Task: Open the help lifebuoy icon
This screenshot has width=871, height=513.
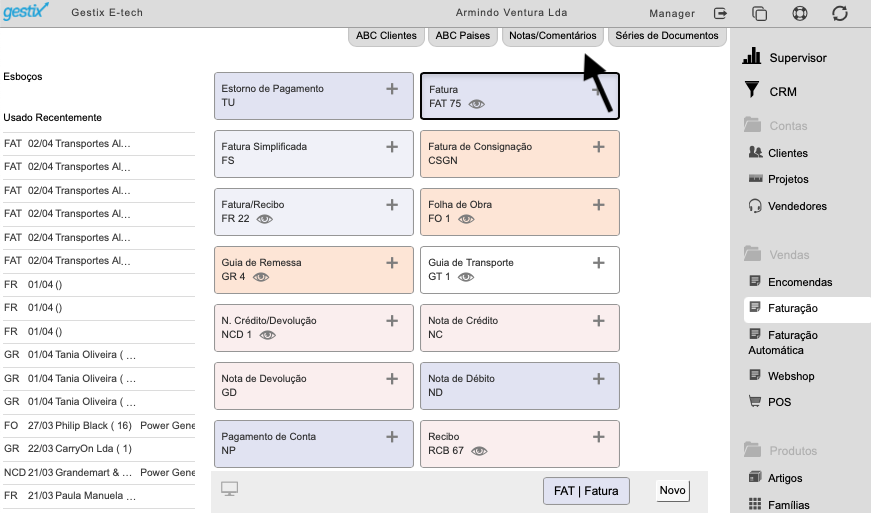Action: point(800,13)
